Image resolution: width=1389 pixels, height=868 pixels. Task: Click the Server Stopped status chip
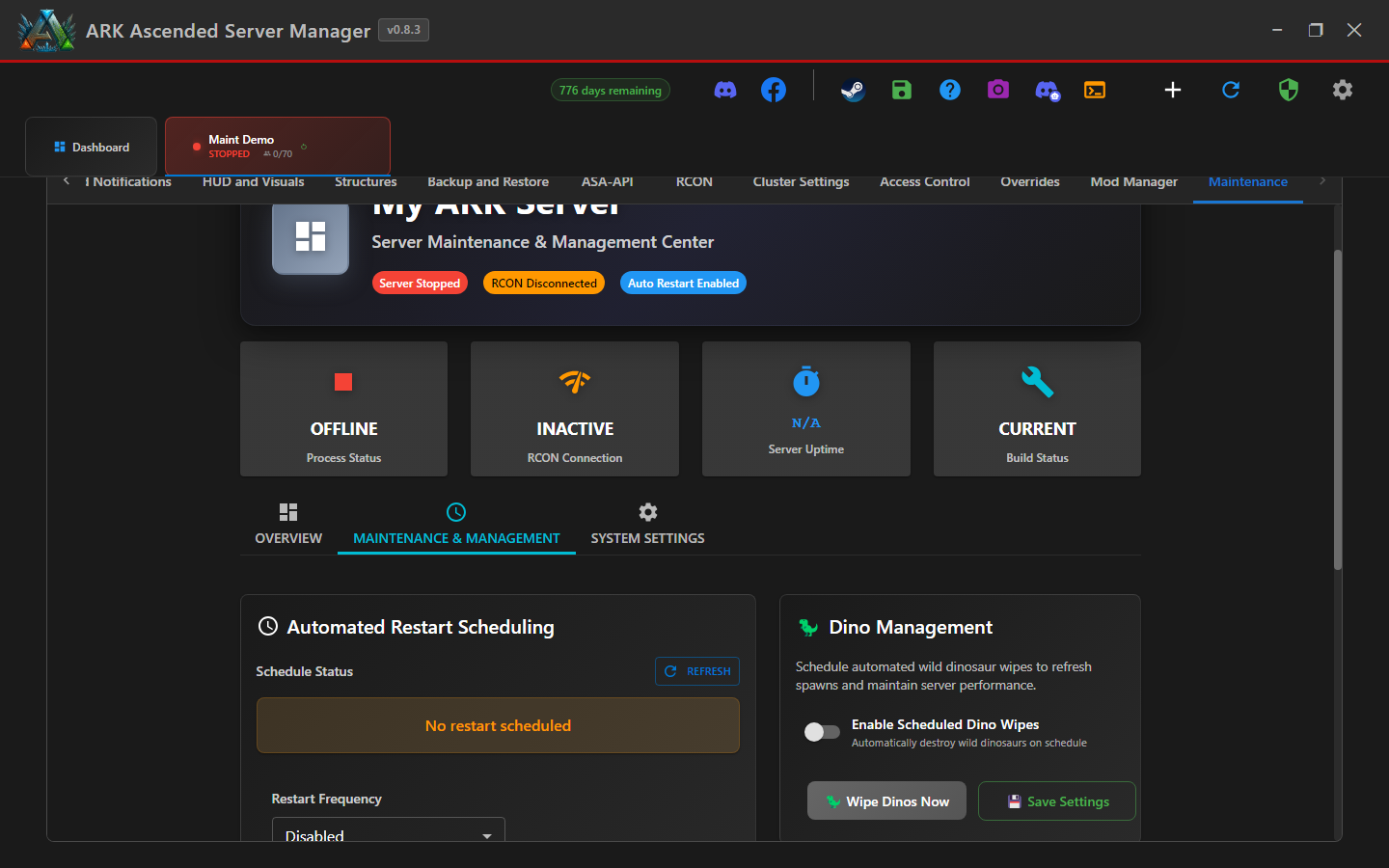(x=420, y=283)
